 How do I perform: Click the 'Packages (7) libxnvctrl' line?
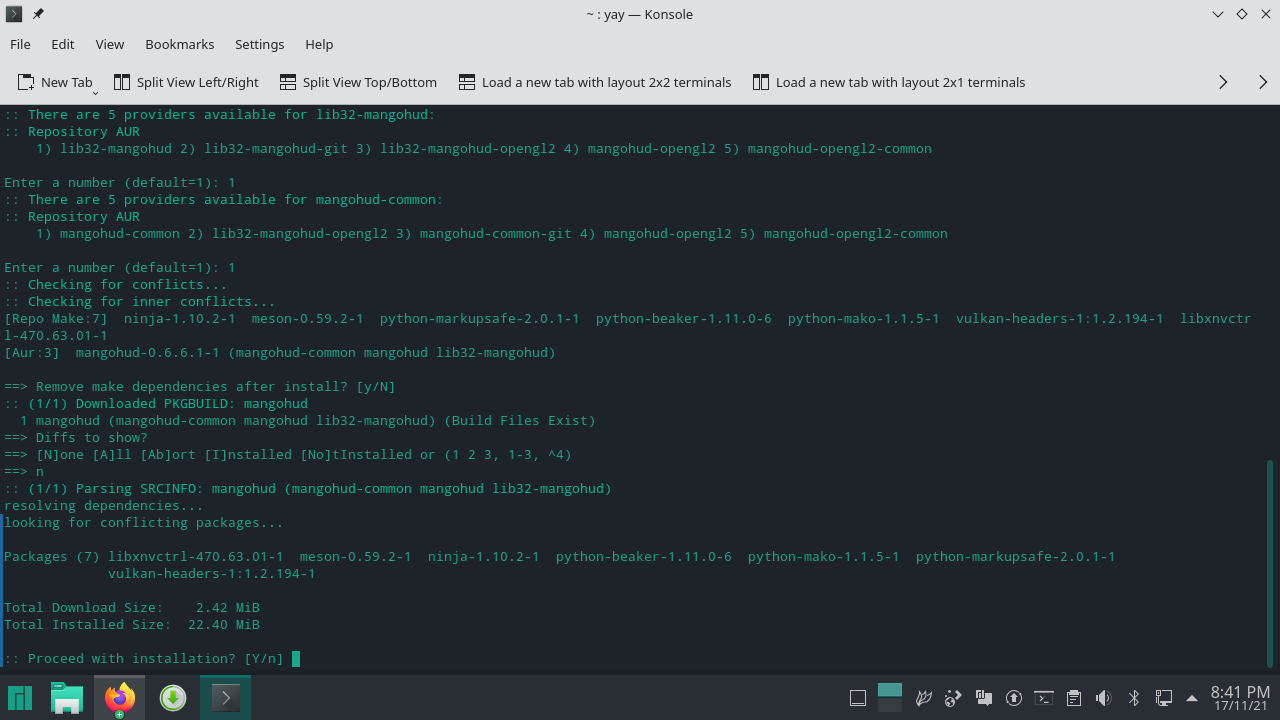coord(560,556)
